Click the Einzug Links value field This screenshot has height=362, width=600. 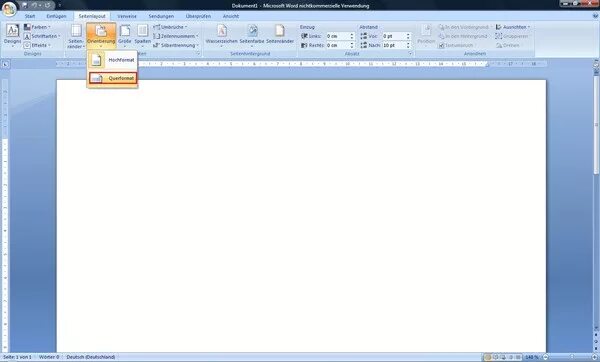338,36
